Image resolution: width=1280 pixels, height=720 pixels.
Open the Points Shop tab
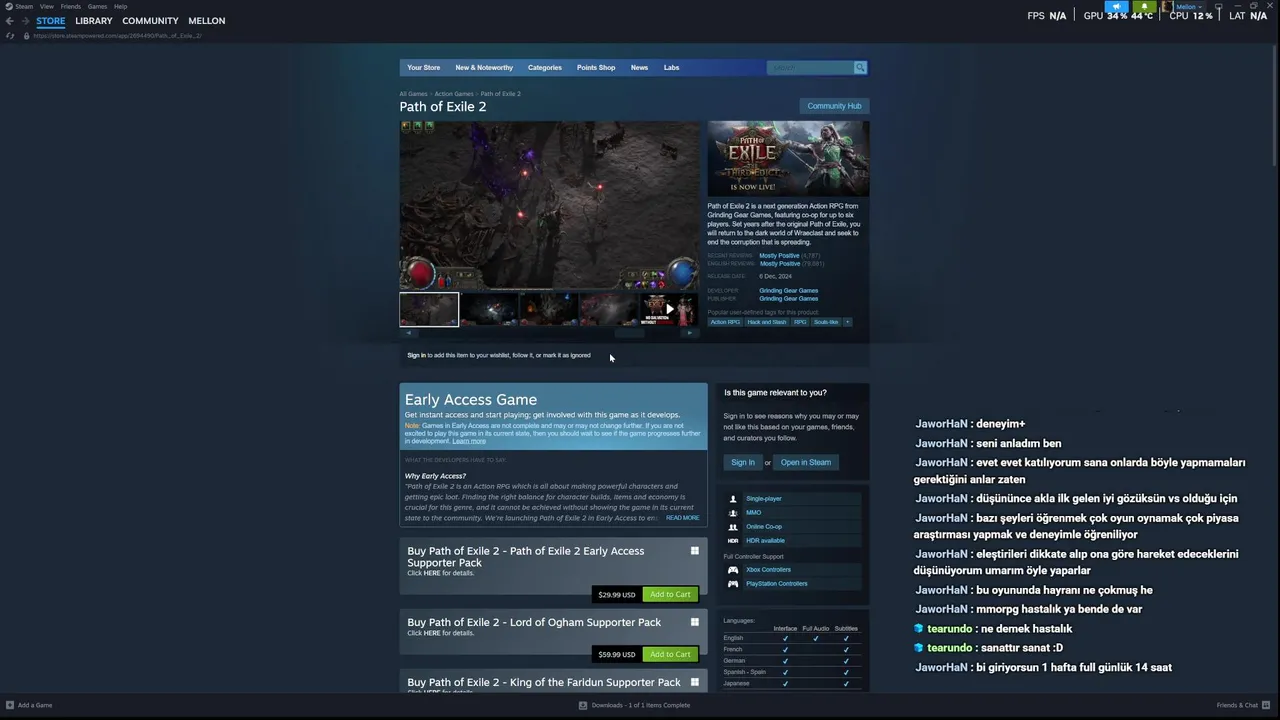(x=596, y=67)
